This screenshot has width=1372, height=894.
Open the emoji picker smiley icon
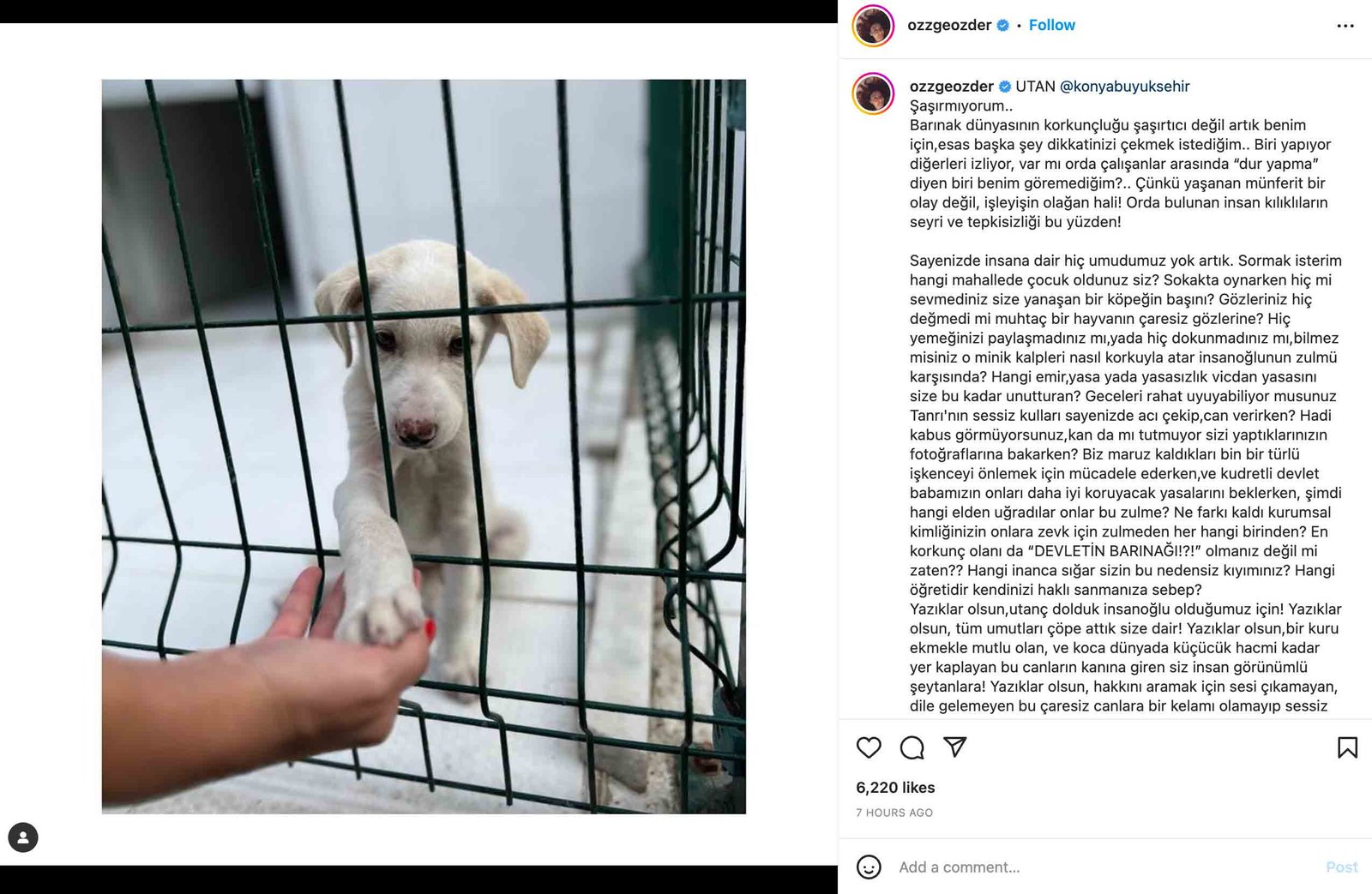[869, 867]
